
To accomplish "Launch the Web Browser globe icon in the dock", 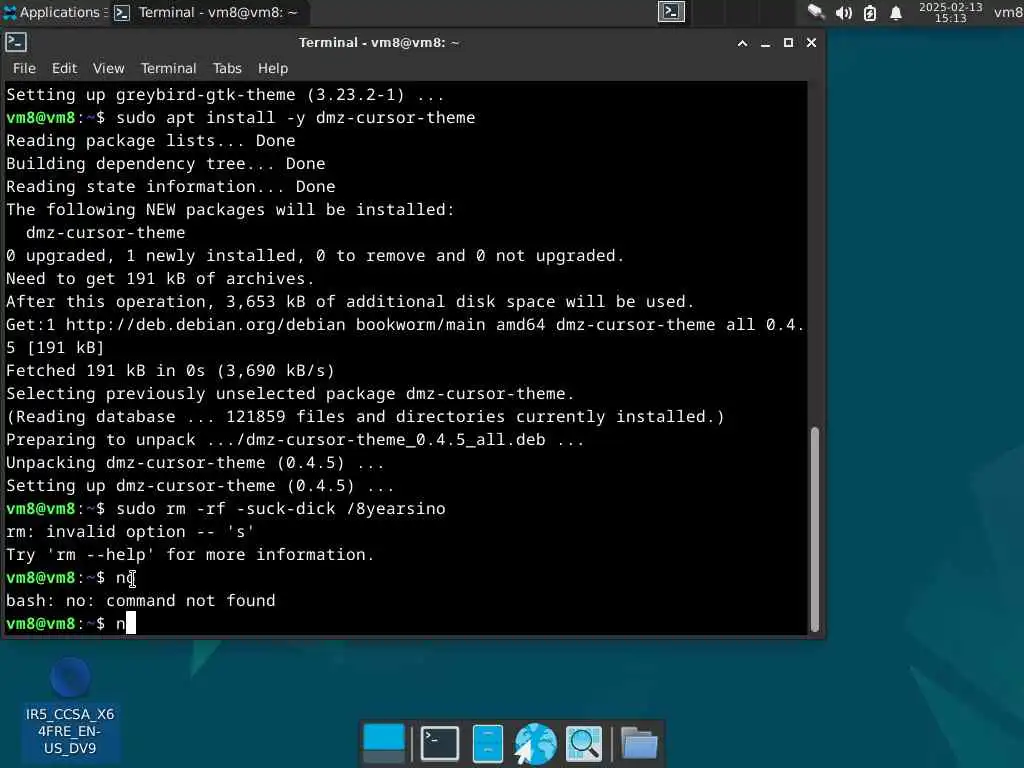I will (536, 743).
